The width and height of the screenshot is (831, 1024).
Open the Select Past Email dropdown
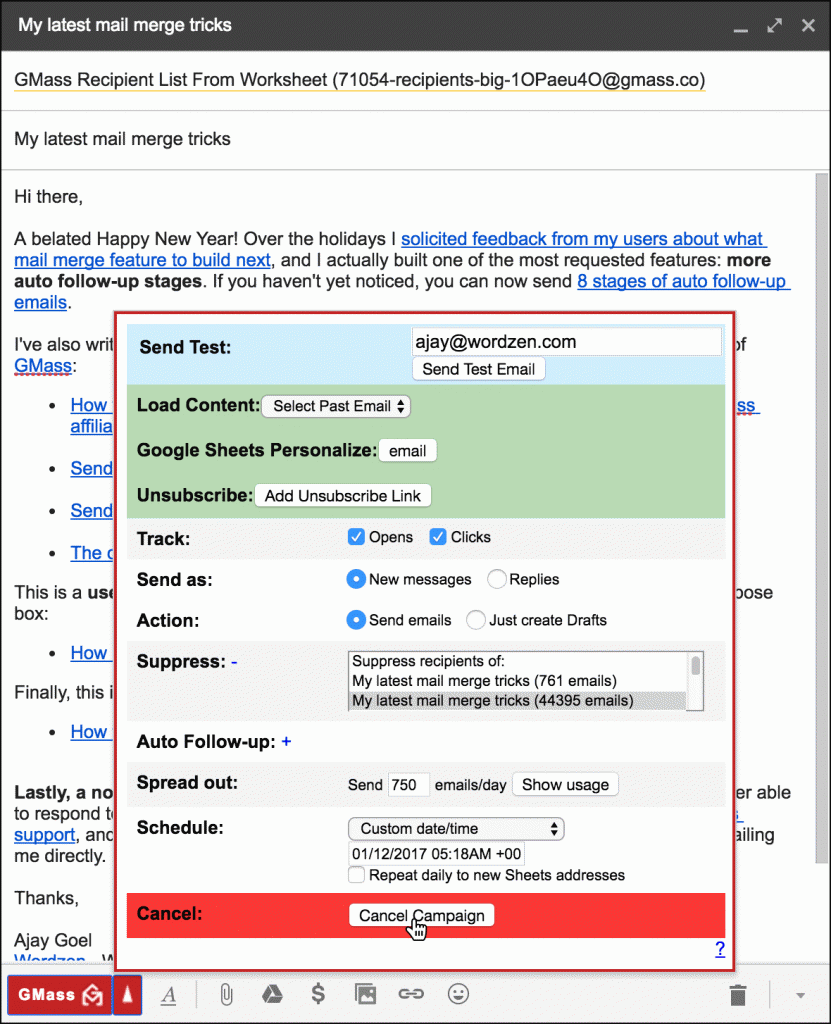pos(336,406)
